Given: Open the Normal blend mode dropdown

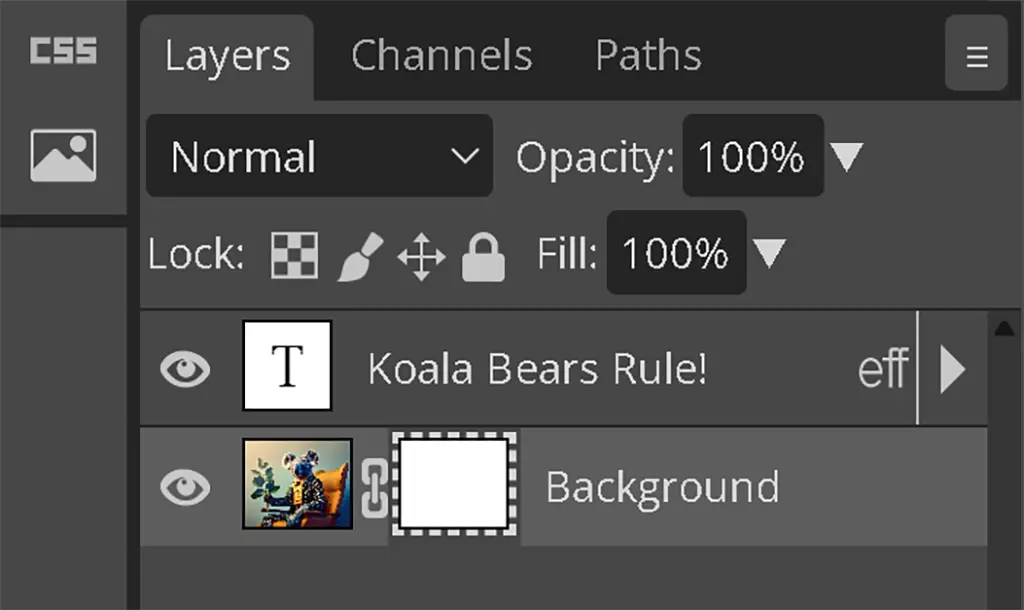Looking at the screenshot, I should tap(319, 156).
